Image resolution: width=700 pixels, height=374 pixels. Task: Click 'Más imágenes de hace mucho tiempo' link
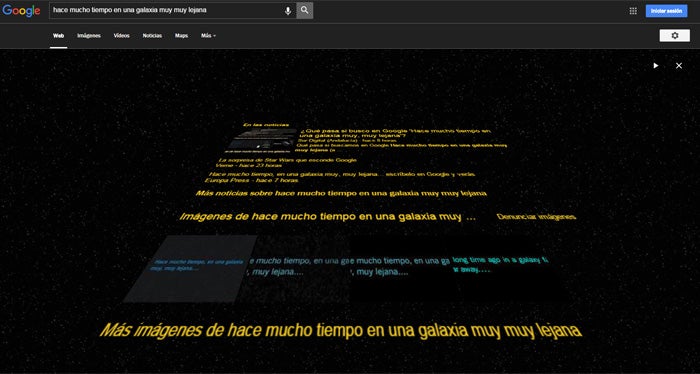coord(341,331)
